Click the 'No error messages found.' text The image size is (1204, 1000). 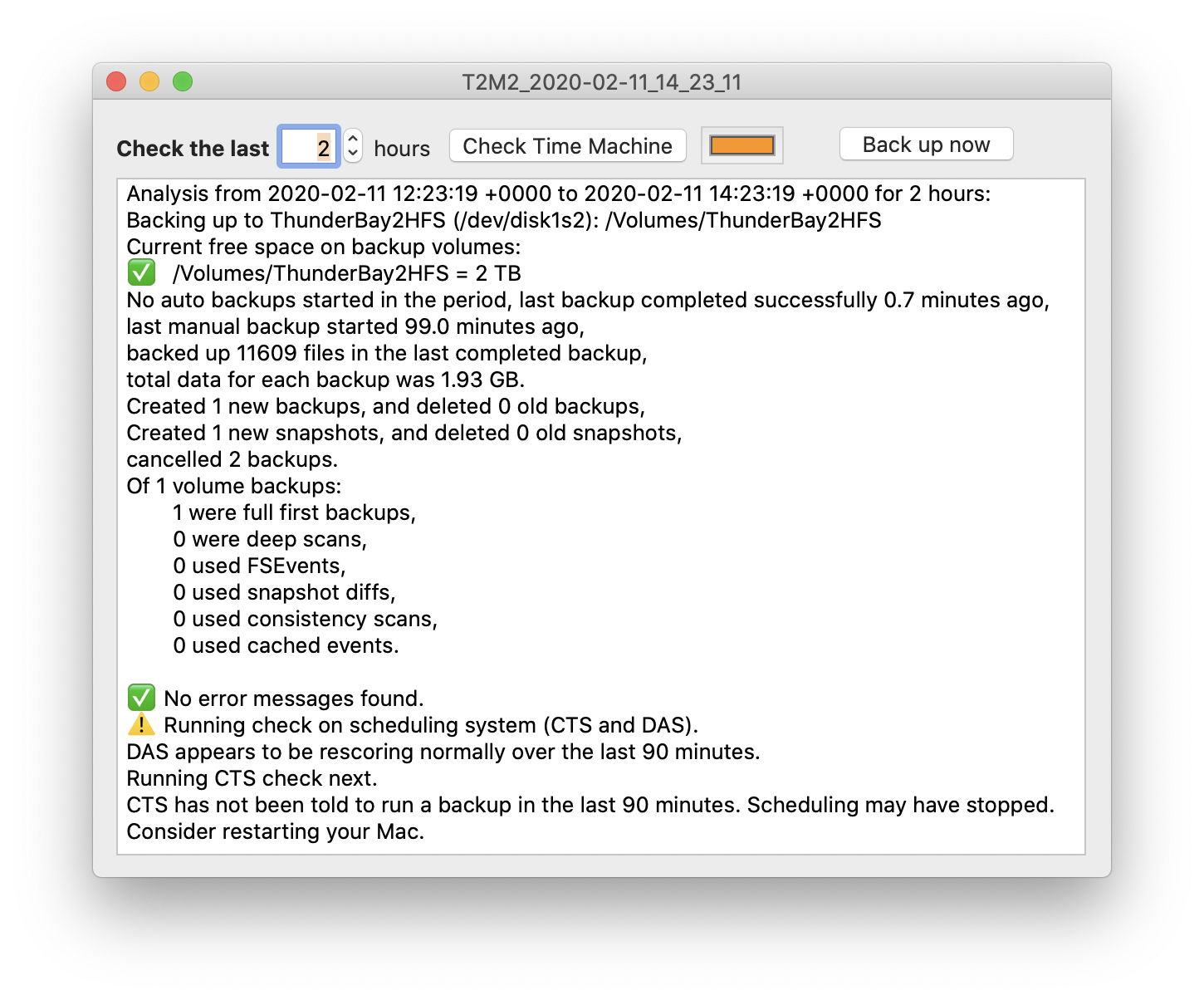tap(294, 699)
